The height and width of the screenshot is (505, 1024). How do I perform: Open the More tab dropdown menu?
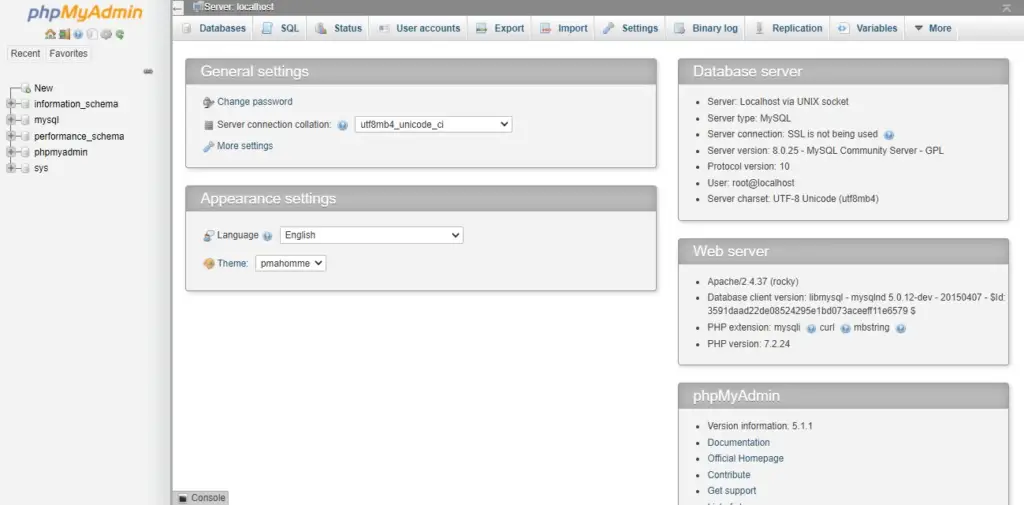coord(933,28)
